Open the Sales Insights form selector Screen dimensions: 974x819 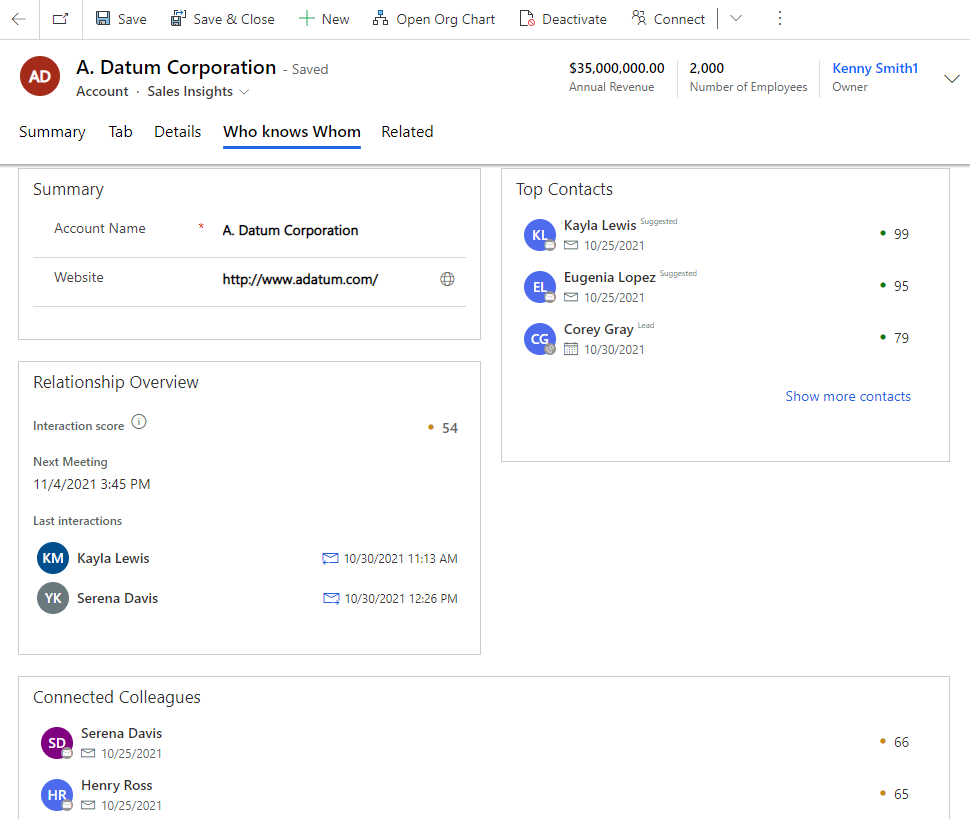[x=198, y=91]
